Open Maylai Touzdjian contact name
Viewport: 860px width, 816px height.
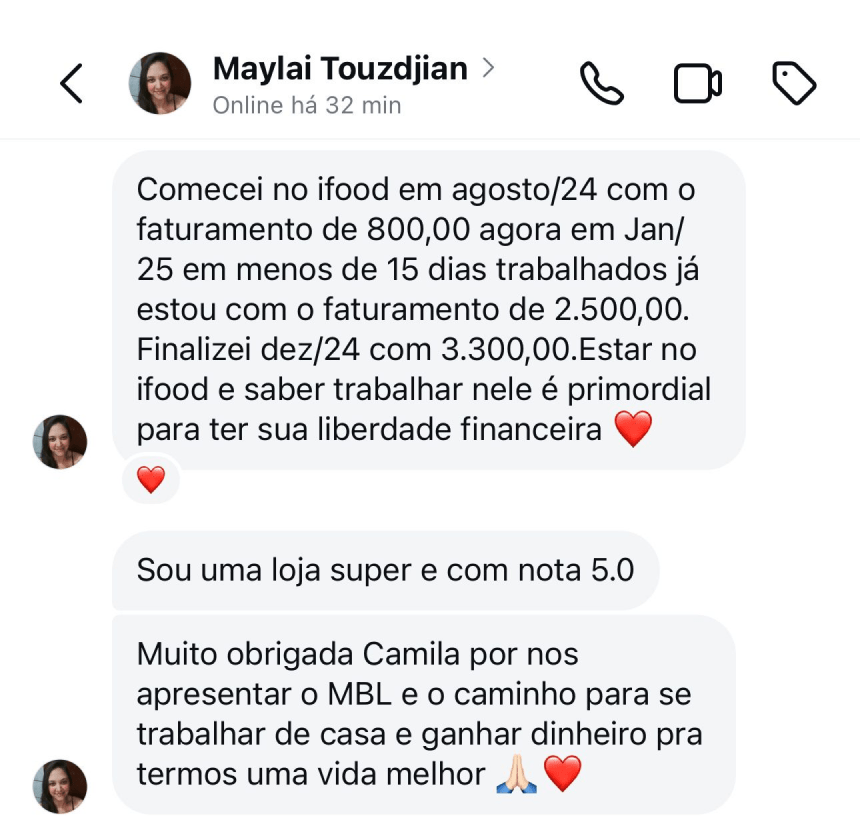(x=340, y=68)
